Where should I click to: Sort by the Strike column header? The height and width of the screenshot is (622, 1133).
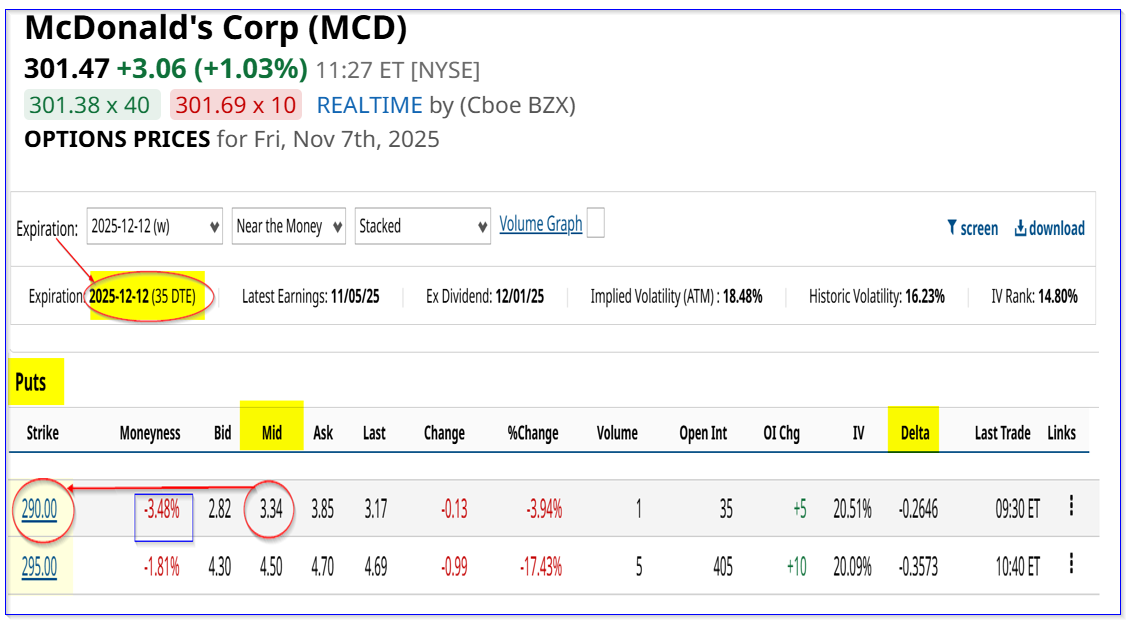42,433
